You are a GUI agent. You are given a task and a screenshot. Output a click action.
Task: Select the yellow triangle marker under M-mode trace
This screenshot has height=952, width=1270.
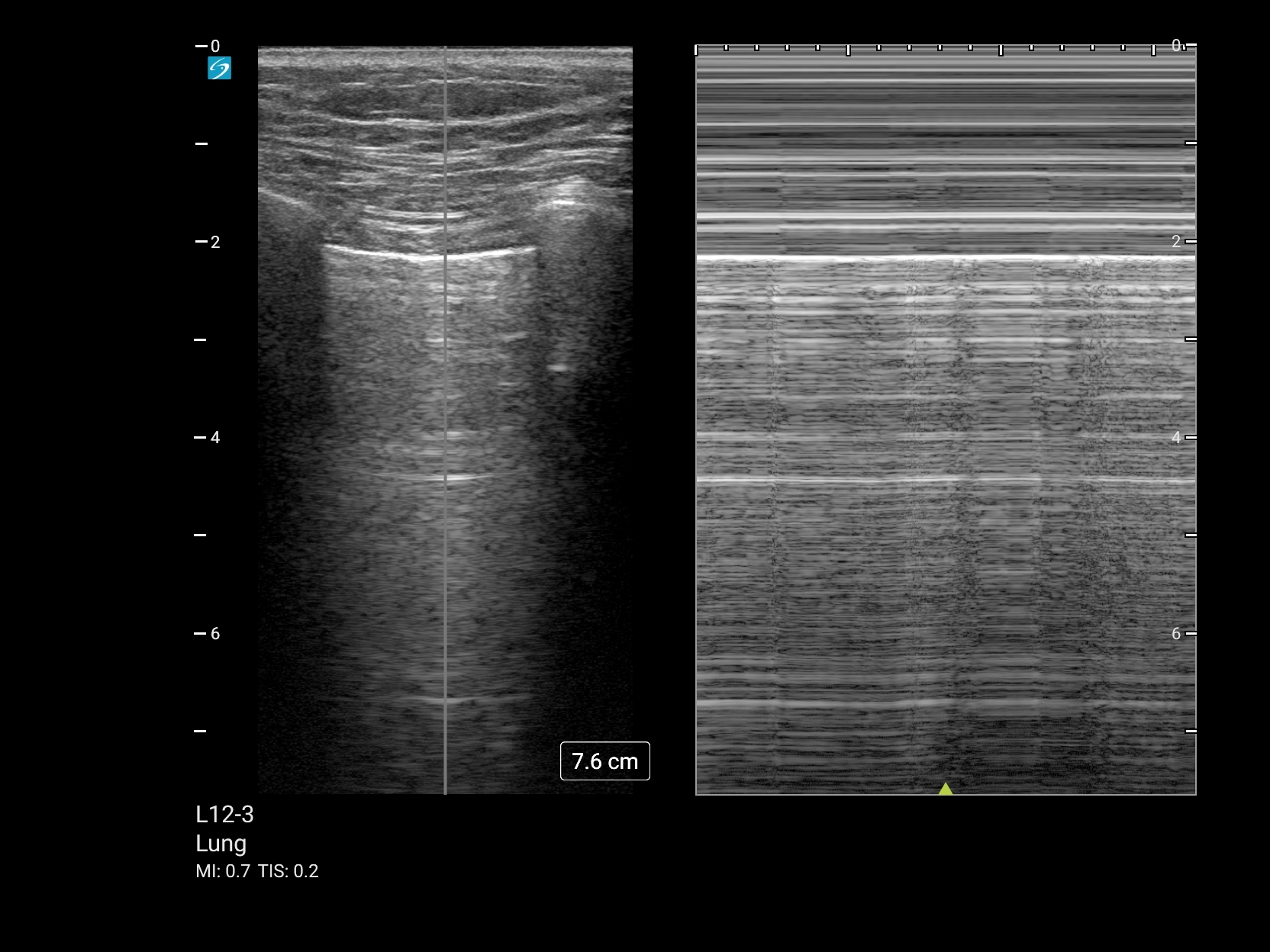point(946,789)
